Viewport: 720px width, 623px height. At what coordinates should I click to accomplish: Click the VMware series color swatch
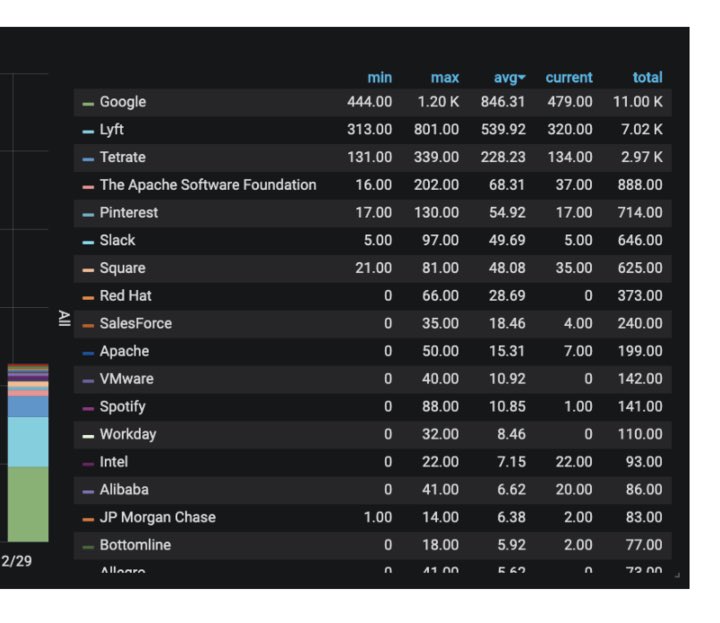click(88, 381)
